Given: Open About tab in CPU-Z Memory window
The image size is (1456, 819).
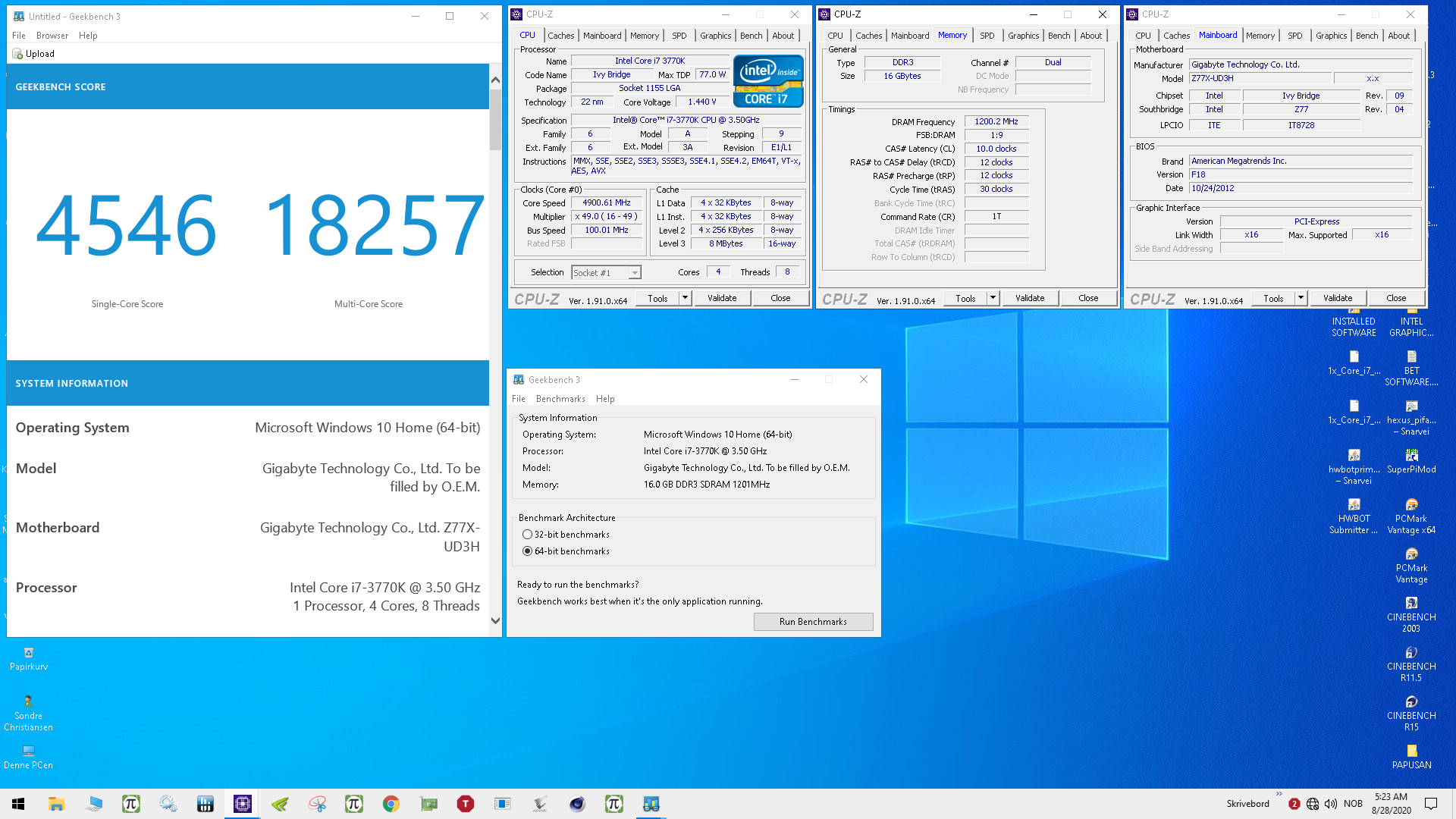Looking at the screenshot, I should (x=1090, y=36).
